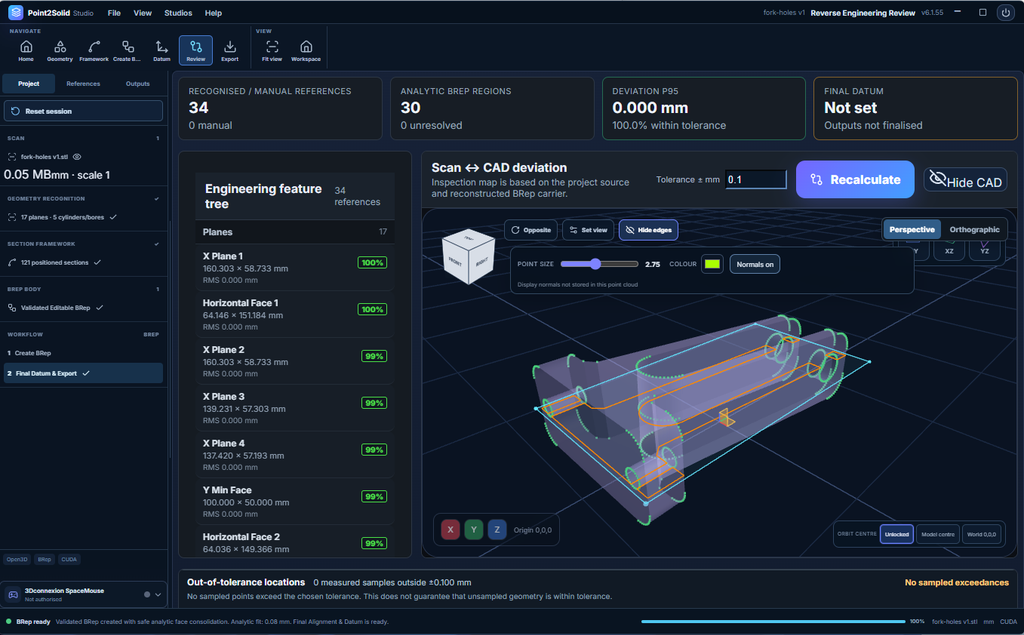Image resolution: width=1024 pixels, height=635 pixels.
Task: Open the Geometry tool
Action: (59, 50)
